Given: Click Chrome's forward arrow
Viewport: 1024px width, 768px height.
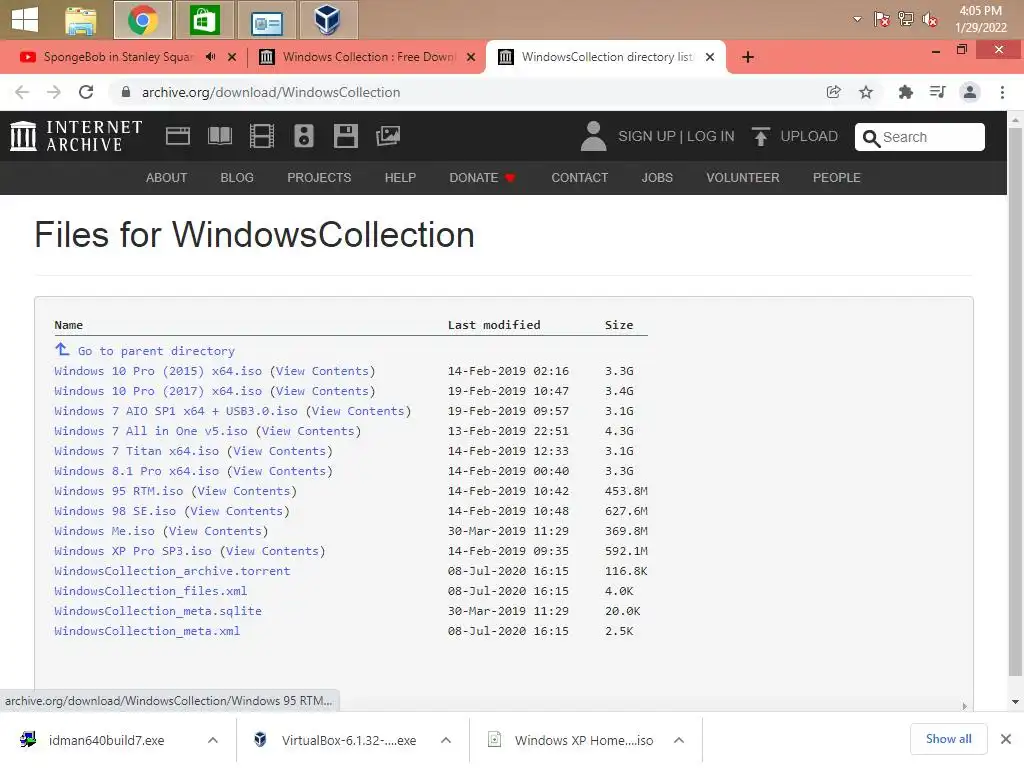Looking at the screenshot, I should point(54,92).
